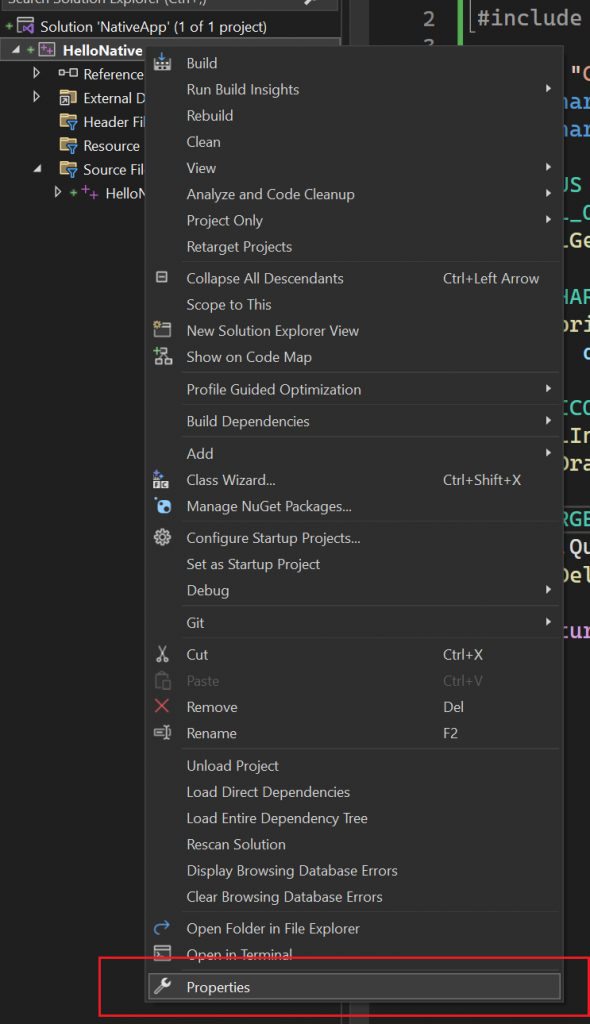Viewport: 590px width, 1024px height.
Task: Click the Manage NuGet Packages icon
Action: (163, 505)
